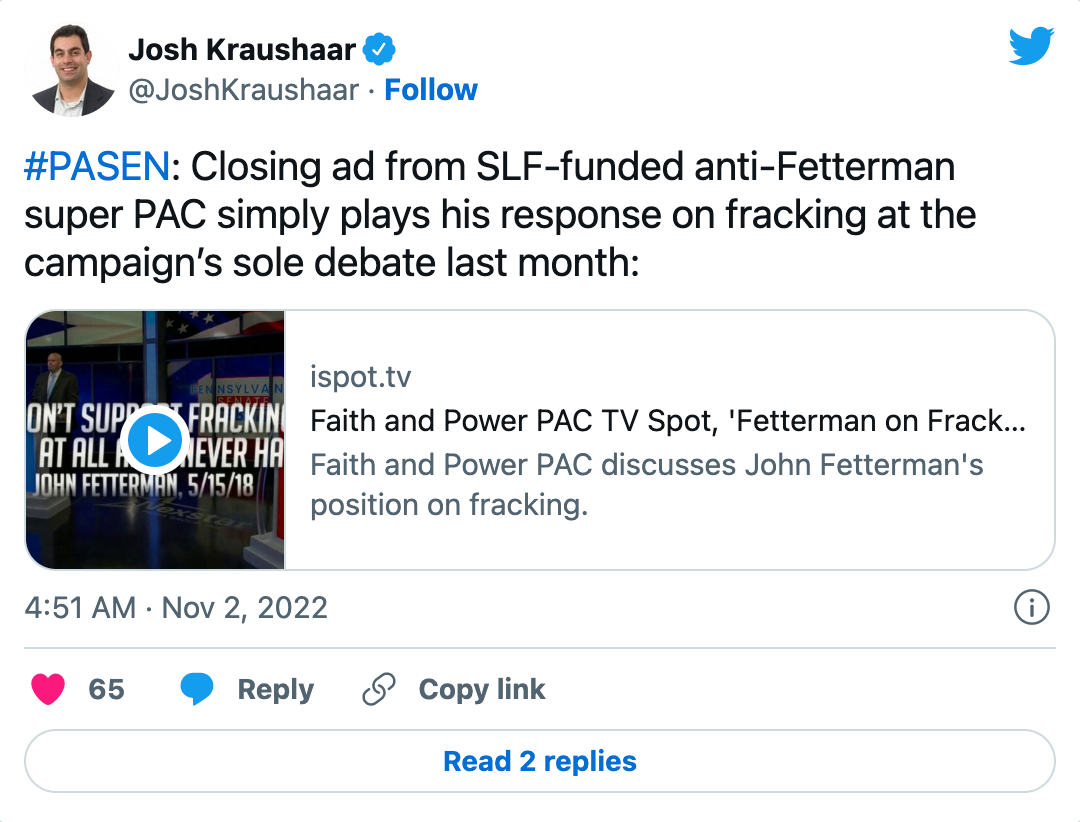Click the Copy link text
This screenshot has width=1080, height=822.
pyautogui.click(x=482, y=690)
